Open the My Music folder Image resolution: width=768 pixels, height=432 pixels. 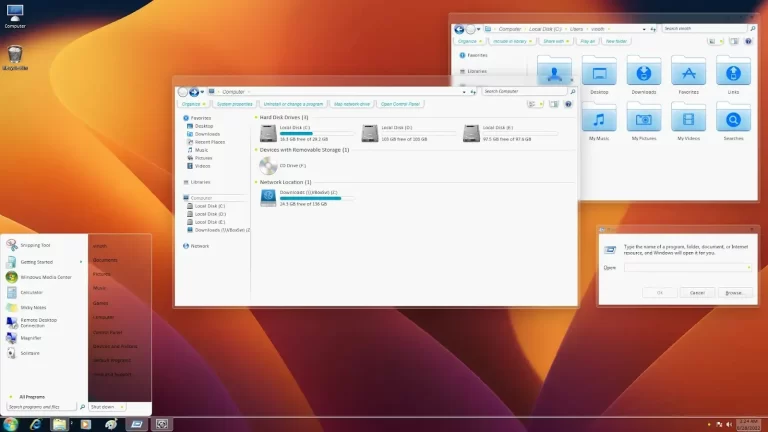pos(599,119)
